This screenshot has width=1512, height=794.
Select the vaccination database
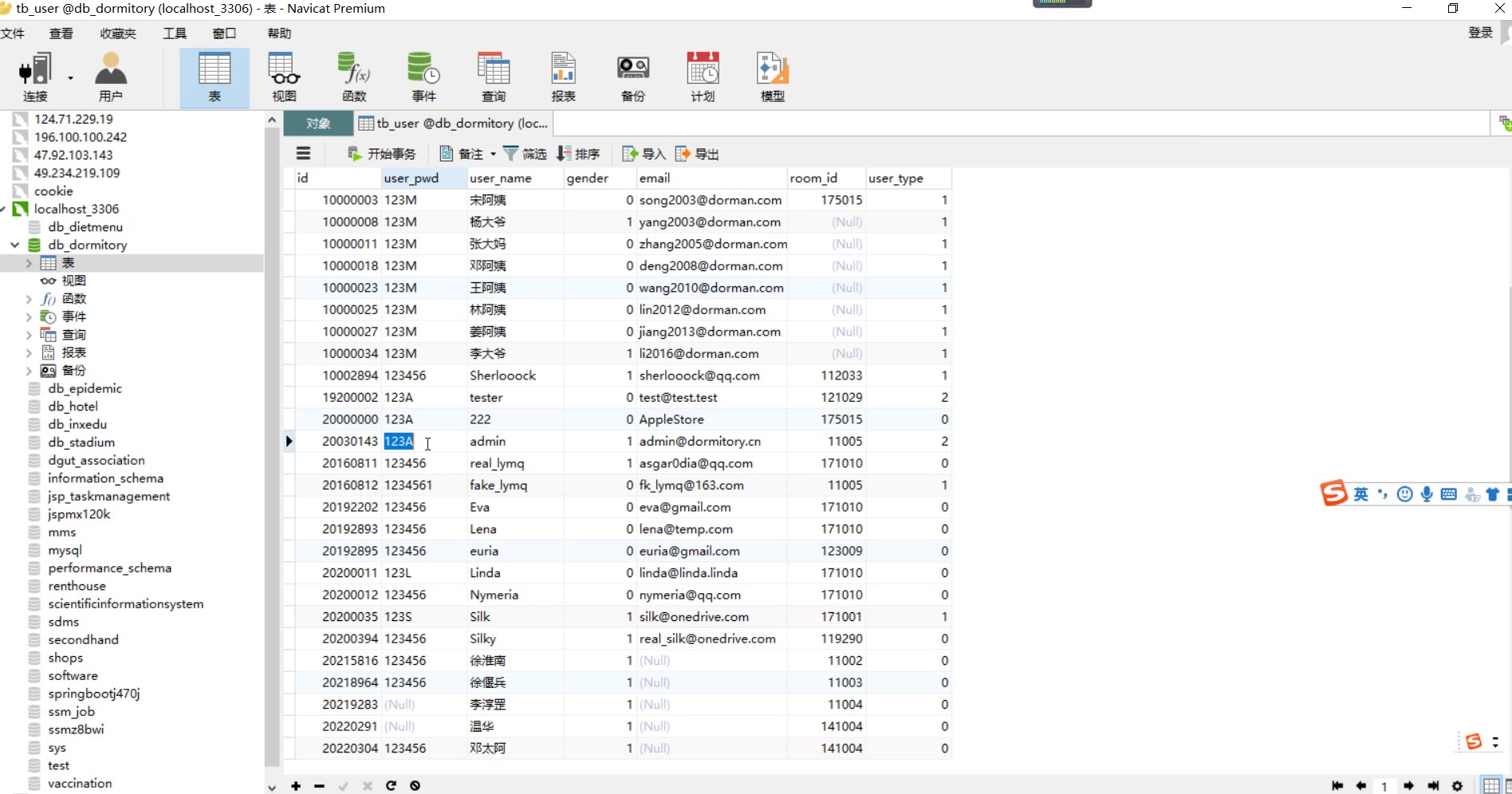pyautogui.click(x=80, y=783)
